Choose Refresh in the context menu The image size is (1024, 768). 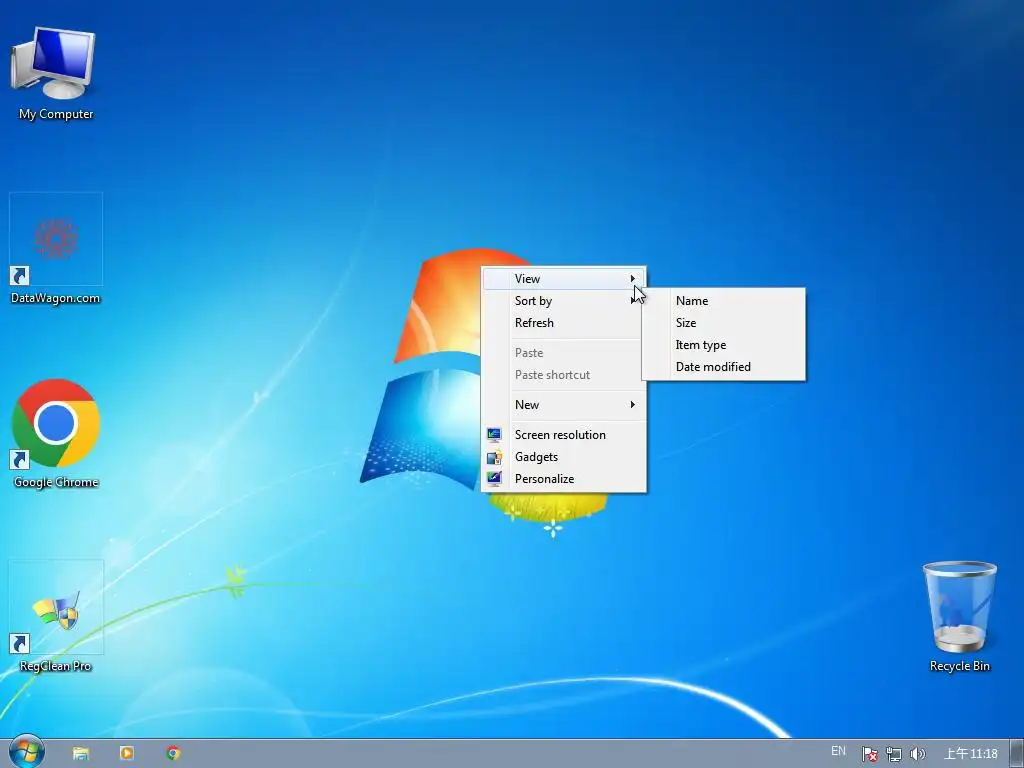click(564, 323)
